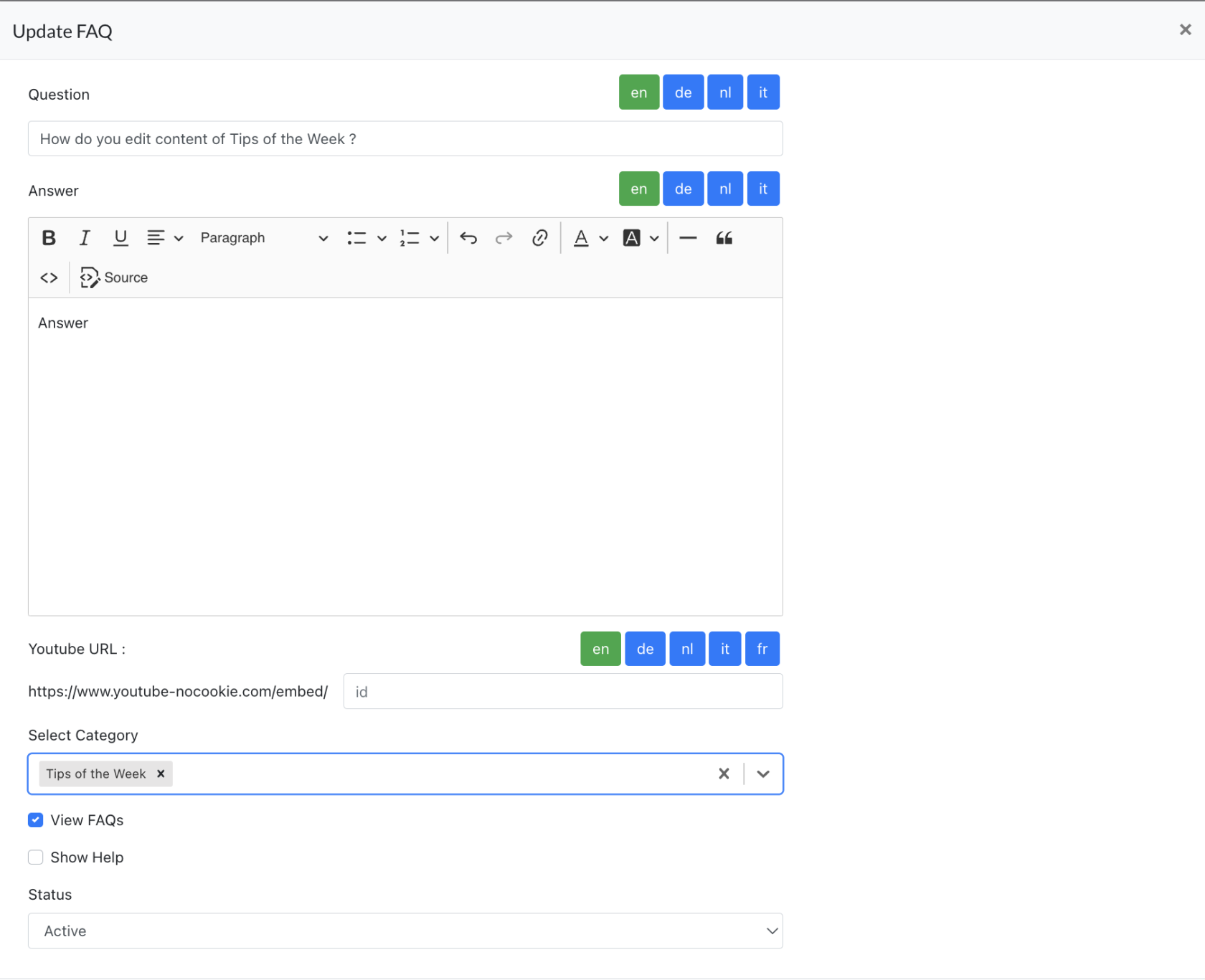
Task: Select 'en' language for Question
Action: click(x=639, y=92)
